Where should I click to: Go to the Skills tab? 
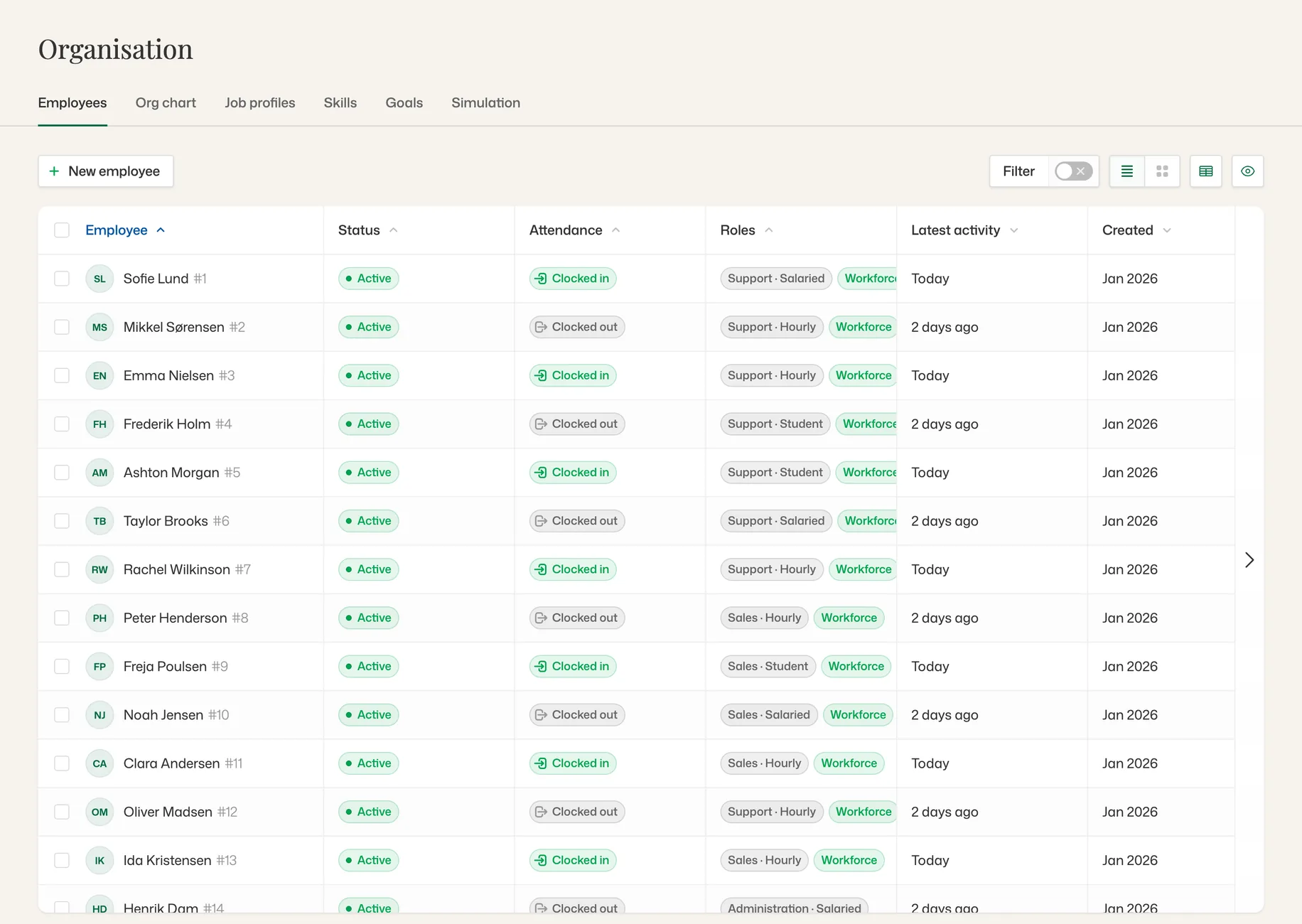click(340, 103)
